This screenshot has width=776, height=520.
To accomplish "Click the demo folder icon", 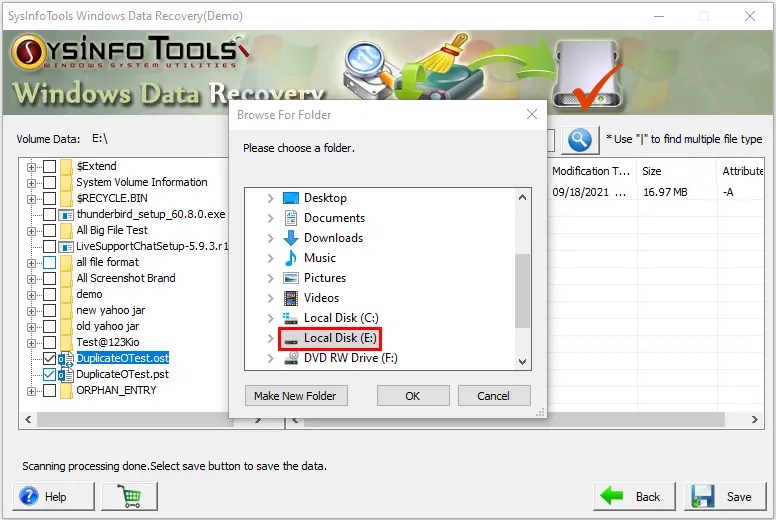I will 66,294.
